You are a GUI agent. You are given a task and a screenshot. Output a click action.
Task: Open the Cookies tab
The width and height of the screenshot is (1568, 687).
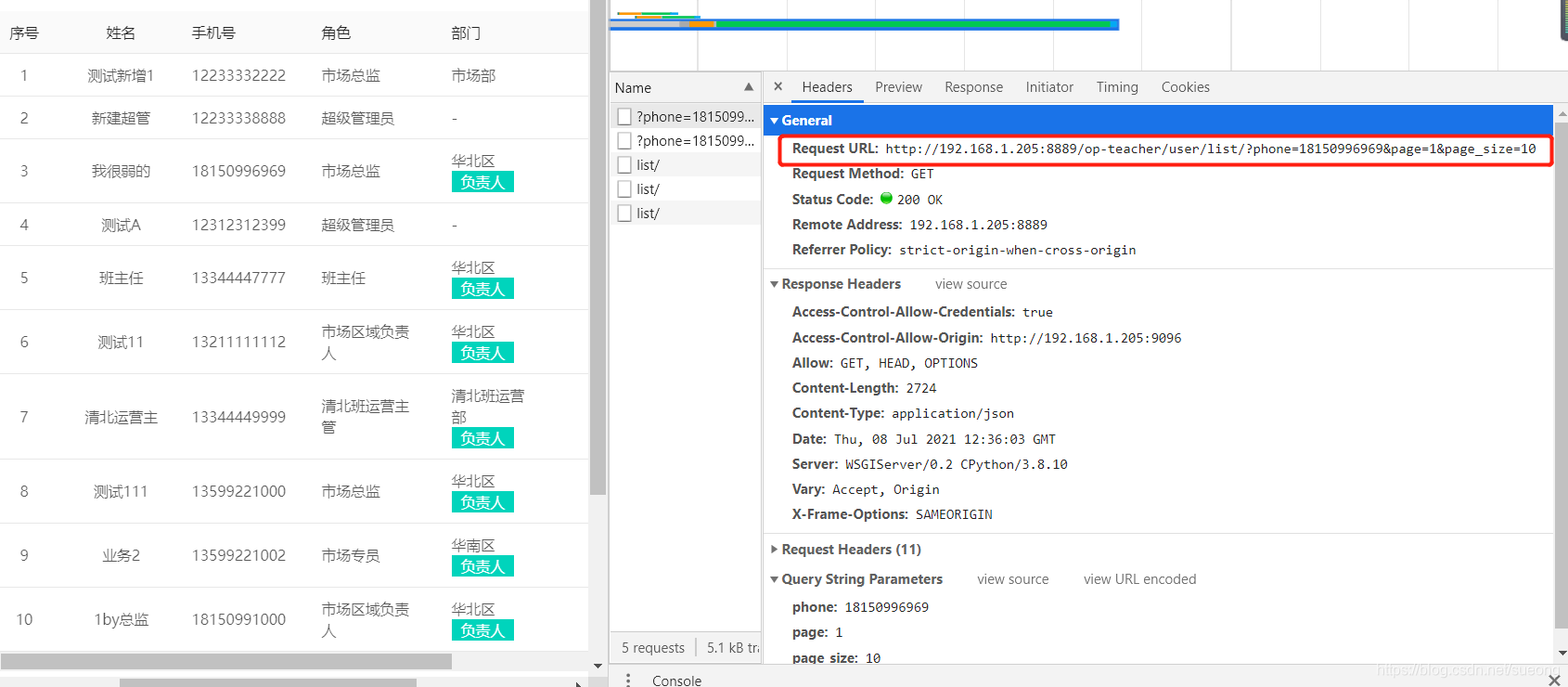click(1185, 87)
